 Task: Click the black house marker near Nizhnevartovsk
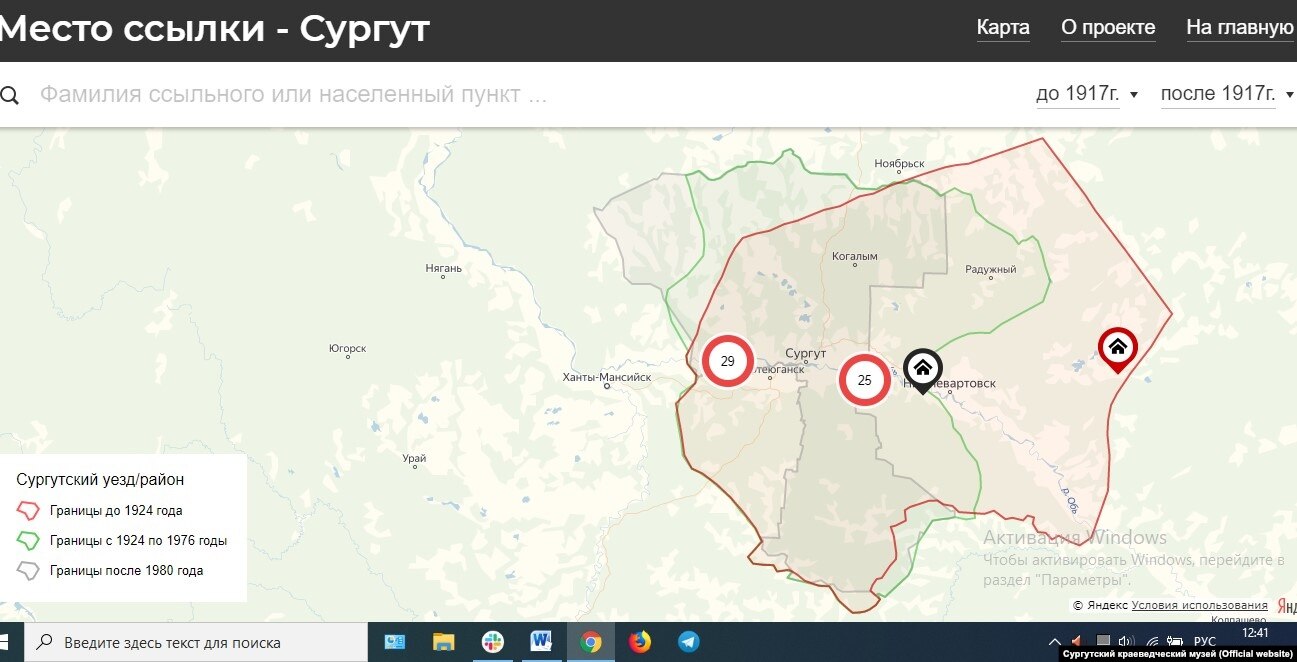922,367
